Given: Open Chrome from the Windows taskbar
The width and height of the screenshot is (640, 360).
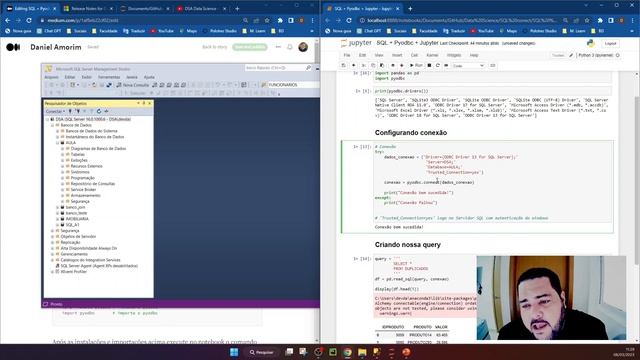Looking at the screenshot, I should click(x=347, y=352).
